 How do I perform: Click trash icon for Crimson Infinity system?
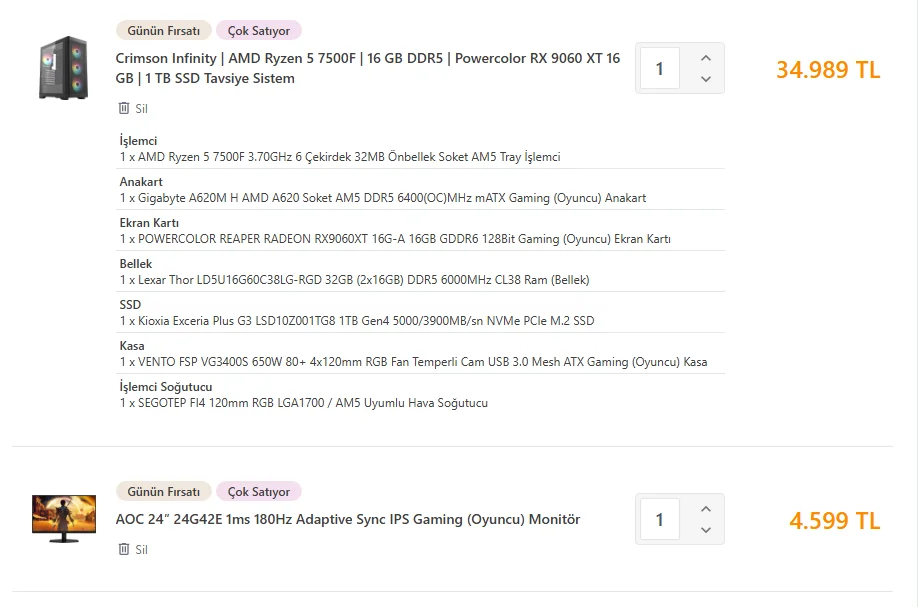(x=124, y=108)
